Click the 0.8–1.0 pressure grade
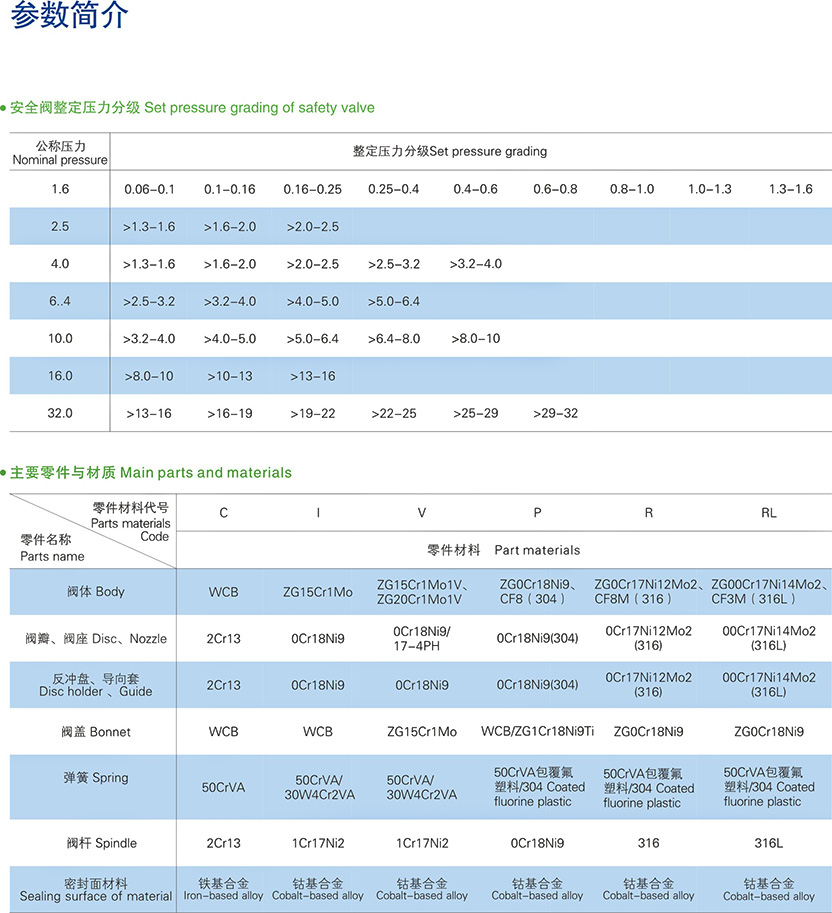This screenshot has height=913, width=832. click(632, 189)
